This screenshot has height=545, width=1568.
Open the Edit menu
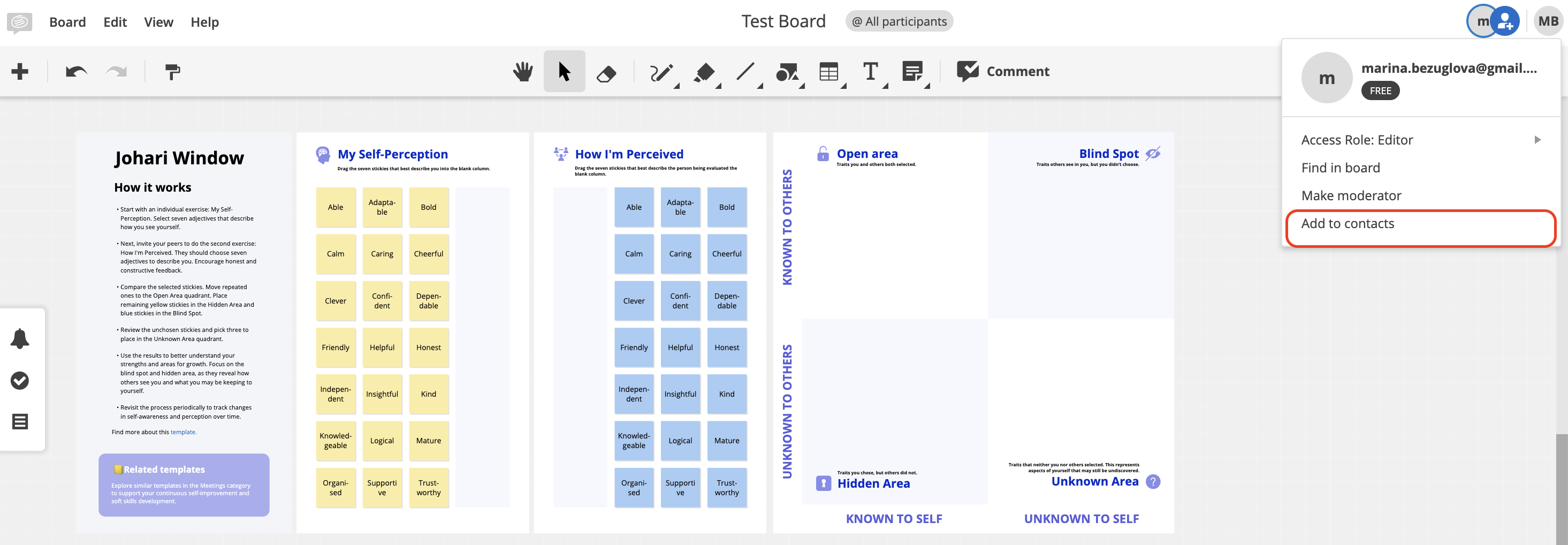click(x=115, y=22)
